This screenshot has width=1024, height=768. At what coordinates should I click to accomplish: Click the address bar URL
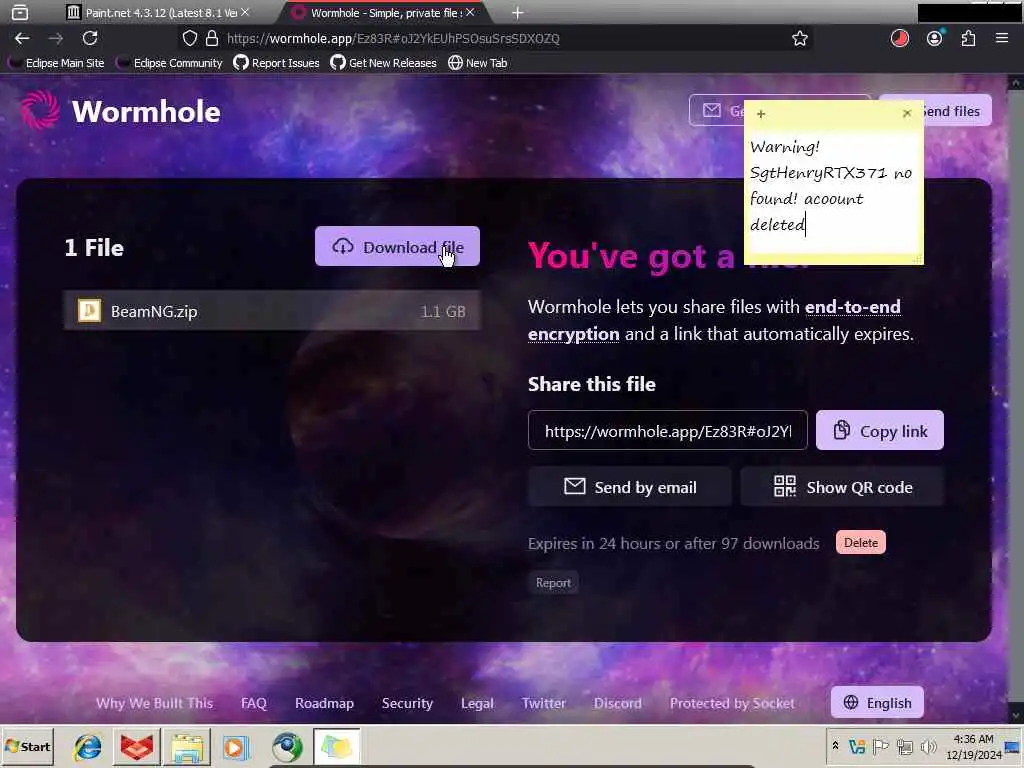point(393,39)
